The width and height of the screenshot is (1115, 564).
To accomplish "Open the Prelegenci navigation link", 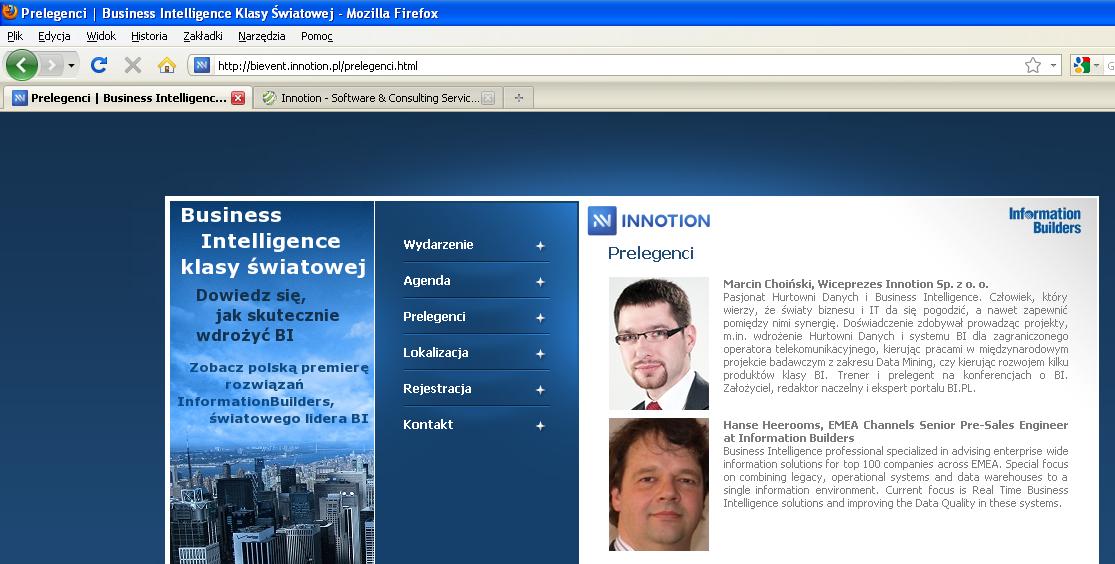I will click(x=434, y=316).
